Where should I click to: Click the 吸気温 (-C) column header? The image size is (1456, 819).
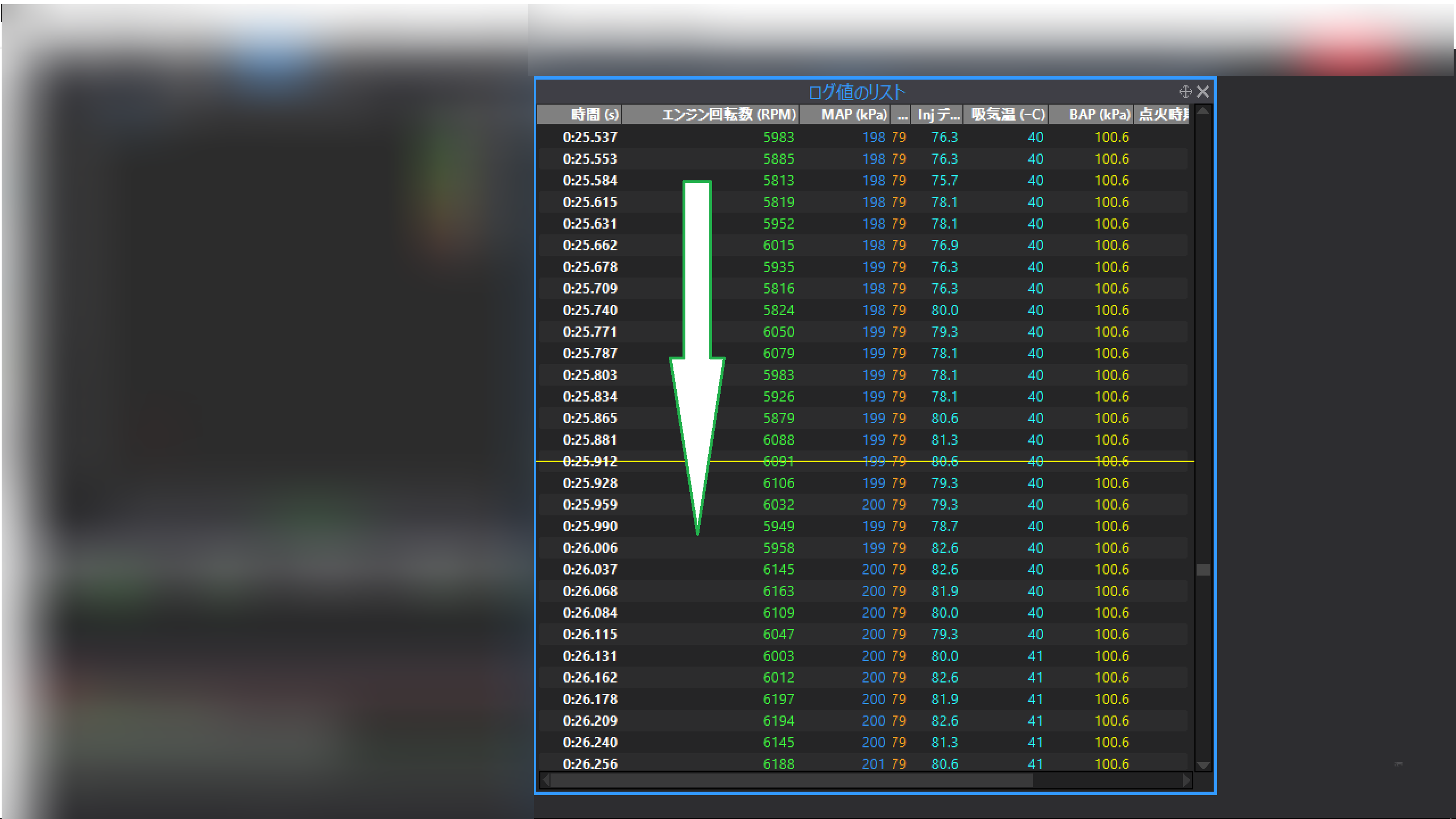click(1007, 114)
